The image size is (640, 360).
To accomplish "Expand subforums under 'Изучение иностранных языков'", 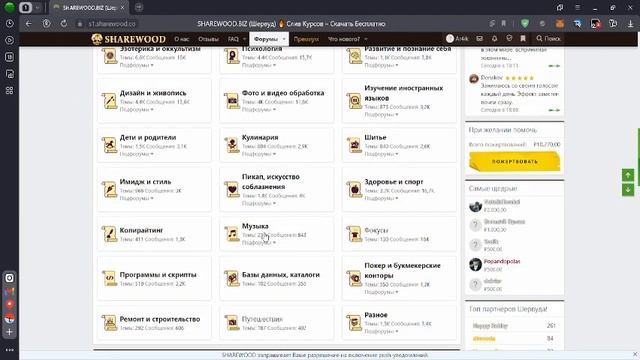I will click(x=382, y=115).
